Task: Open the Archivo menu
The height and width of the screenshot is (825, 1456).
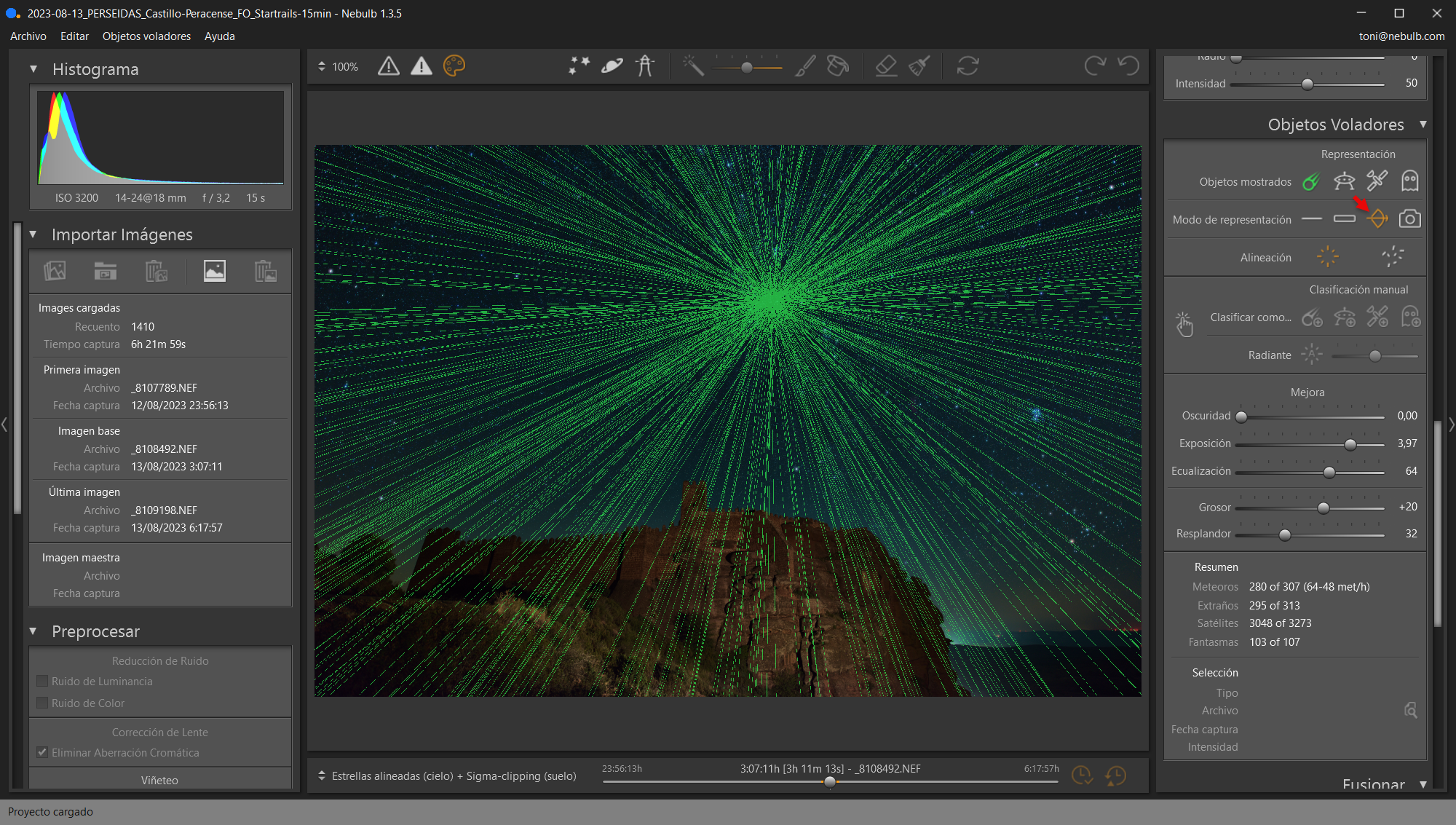Action: click(x=28, y=36)
